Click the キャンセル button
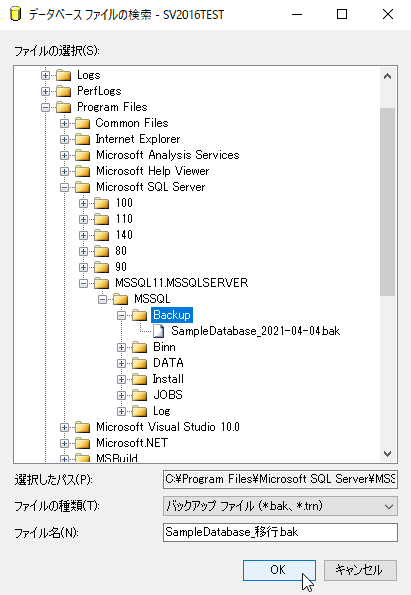The image size is (411, 595). pyautogui.click(x=360, y=570)
